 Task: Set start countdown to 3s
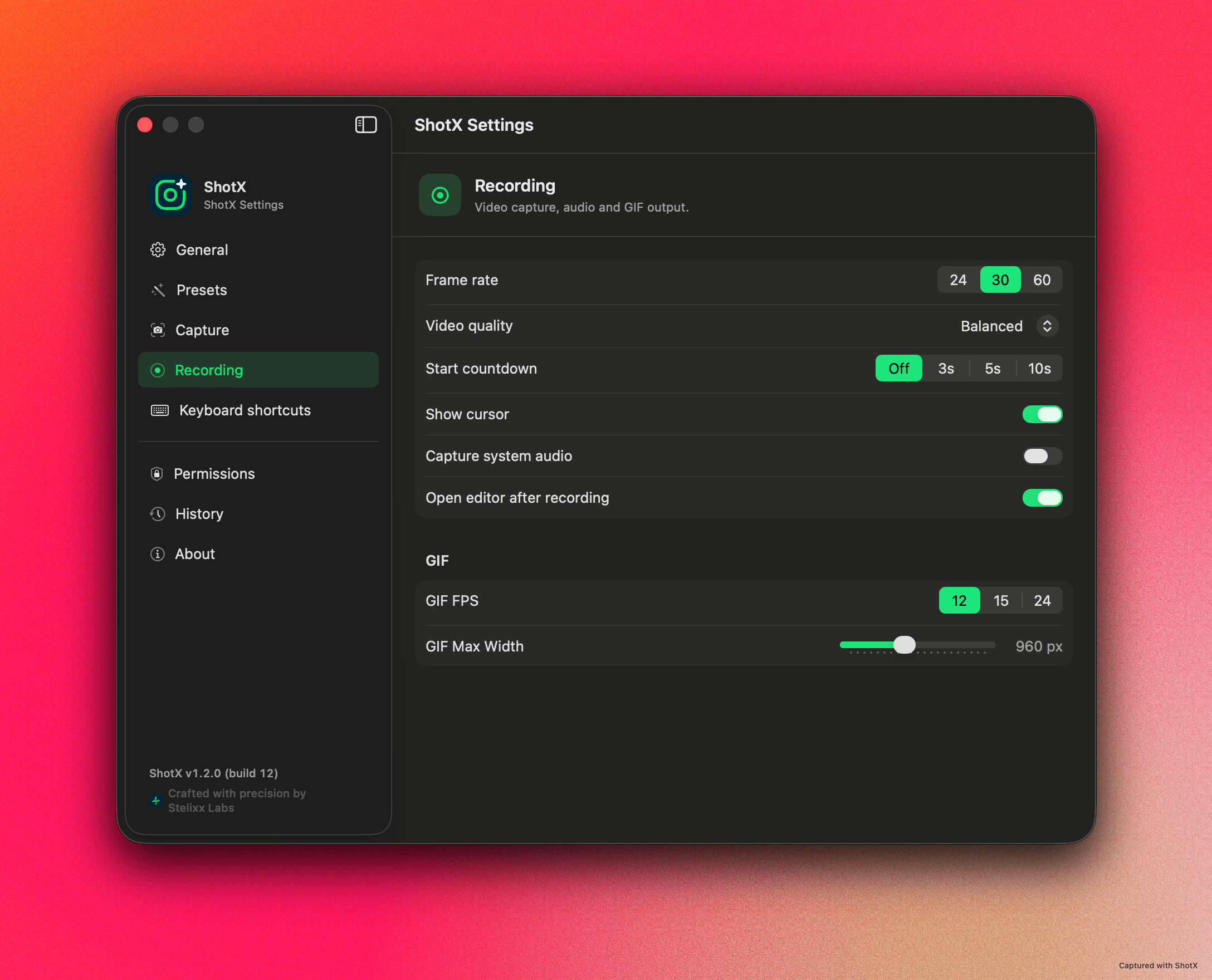click(x=945, y=368)
